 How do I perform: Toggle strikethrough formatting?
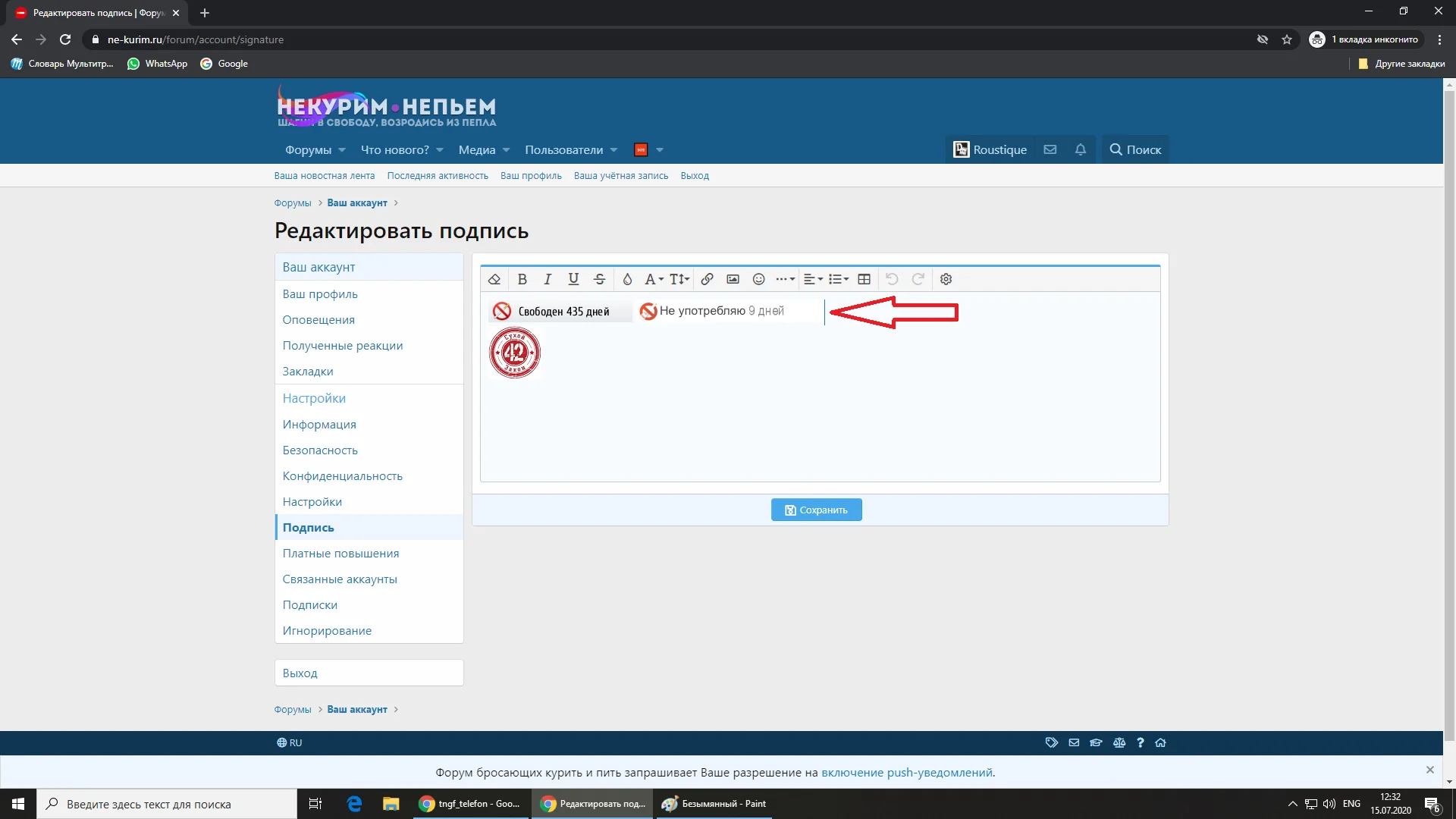click(x=599, y=279)
